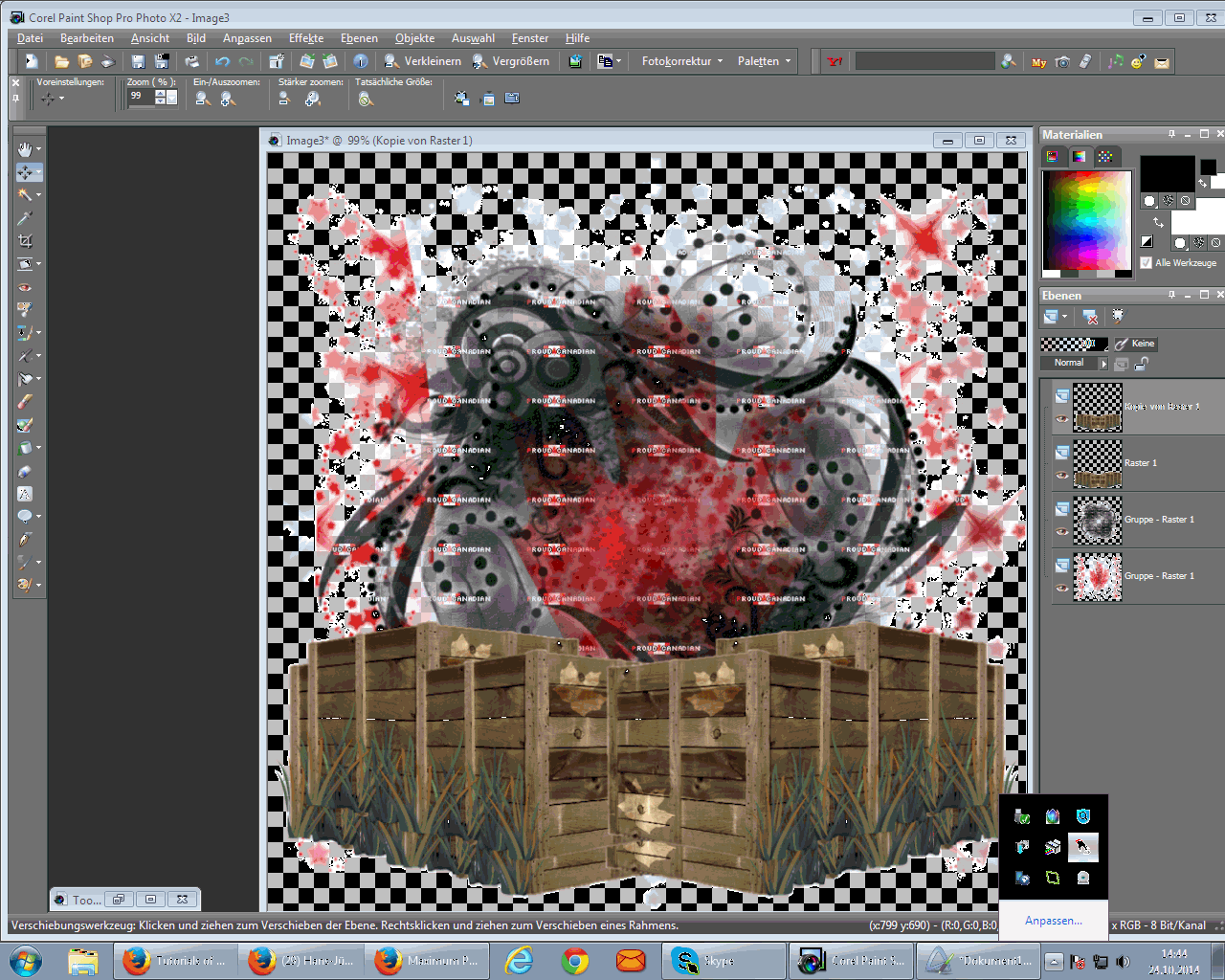The image size is (1225, 980).
Task: Click the actual size zoom icon
Action: (x=366, y=99)
